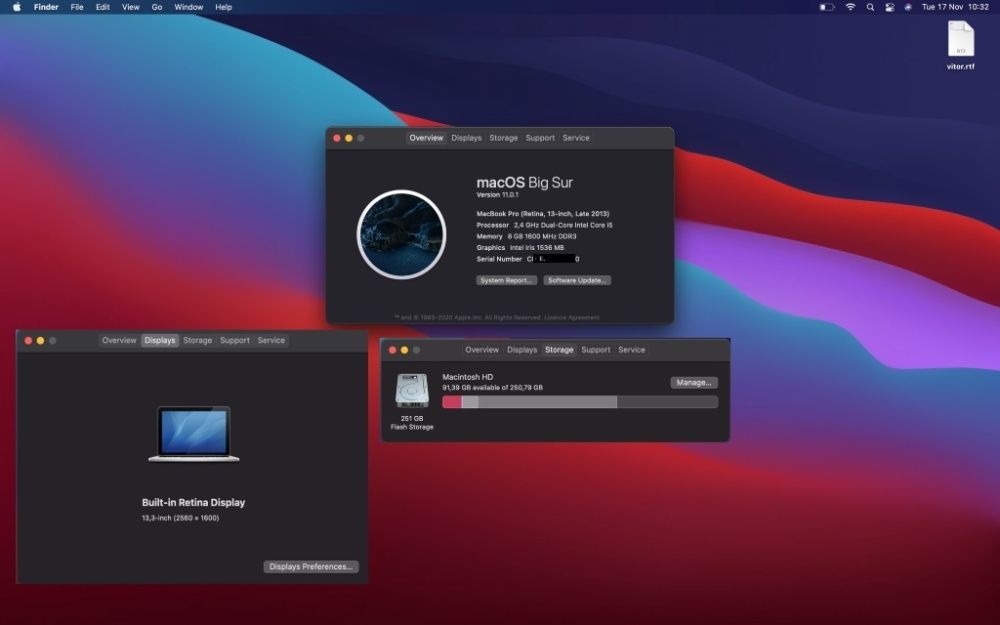Screen dimensions: 1000x625
Task: Click the "macOS Big Sur" title text
Action: pyautogui.click(x=524, y=183)
